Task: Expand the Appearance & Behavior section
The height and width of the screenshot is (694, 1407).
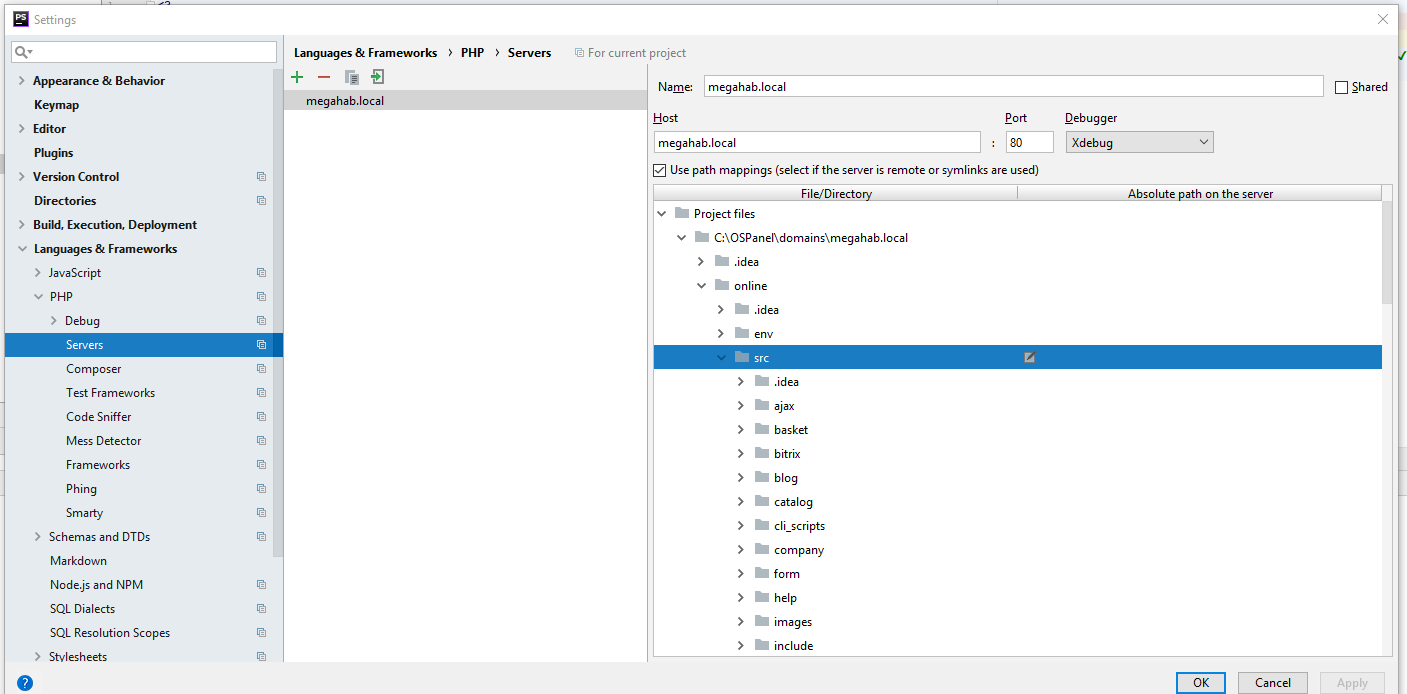Action: click(22, 81)
